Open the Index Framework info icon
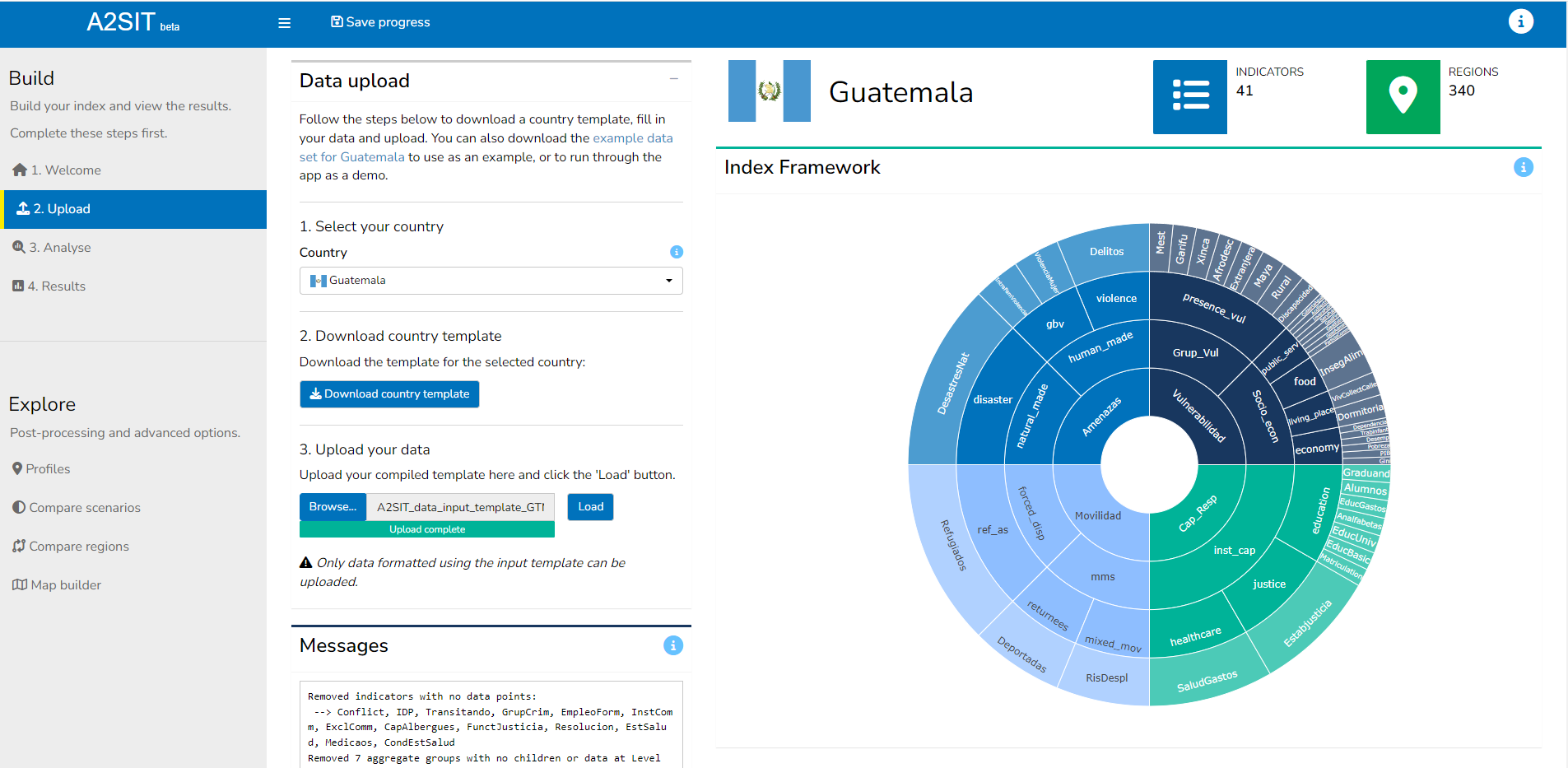The width and height of the screenshot is (1568, 768). [1523, 168]
